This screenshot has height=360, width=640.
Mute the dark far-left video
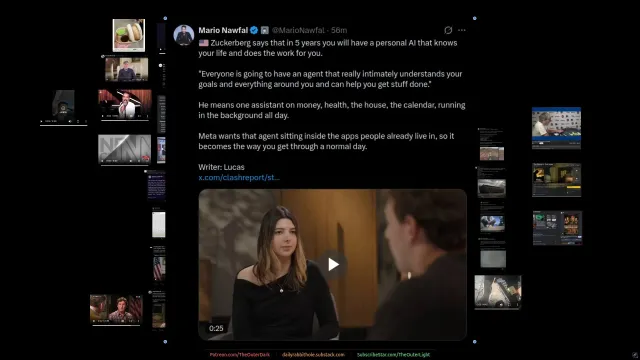(x=70, y=121)
